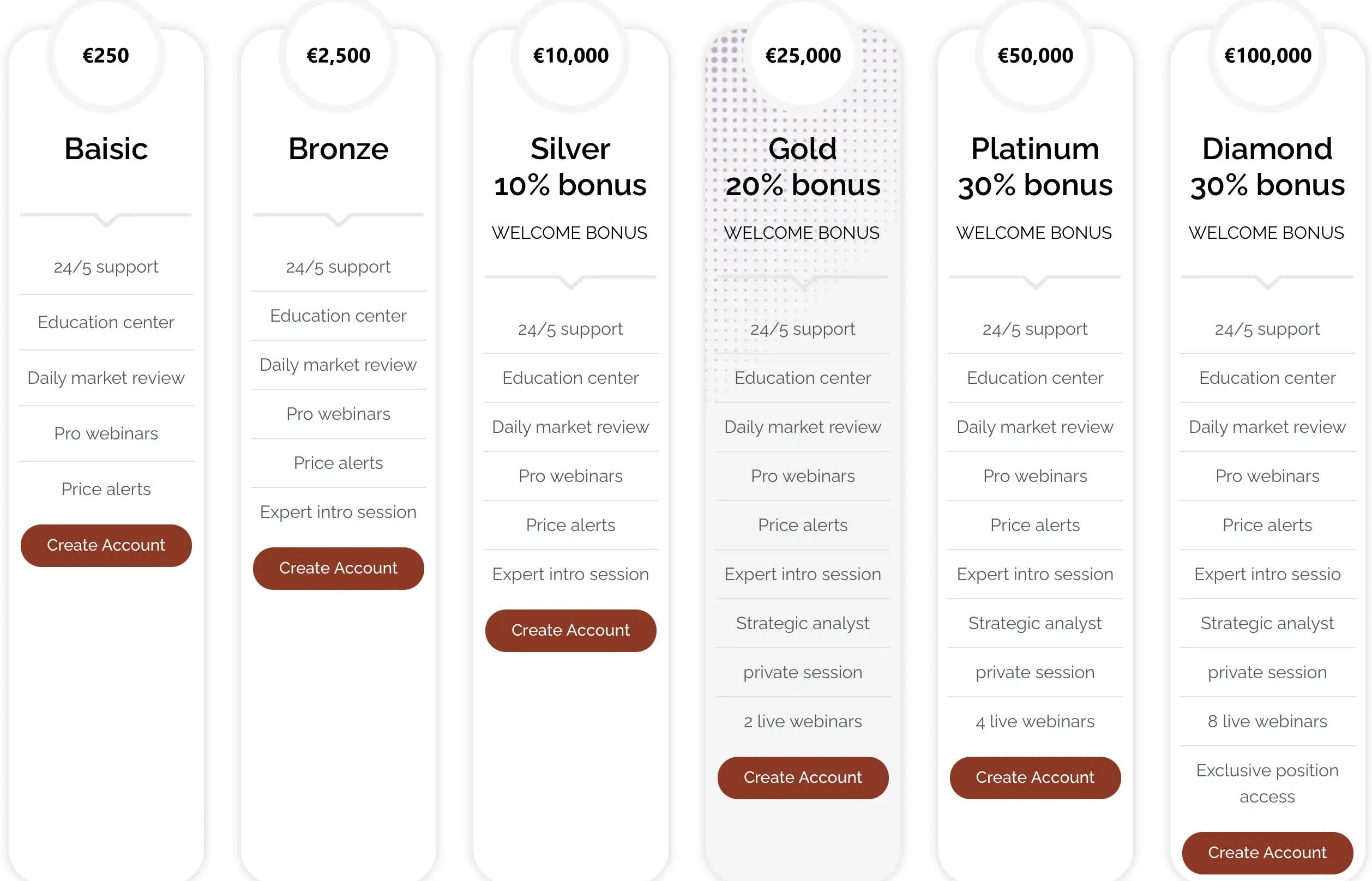Click 8 live webinars feature
Image resolution: width=1372 pixels, height=881 pixels.
pos(1267,721)
